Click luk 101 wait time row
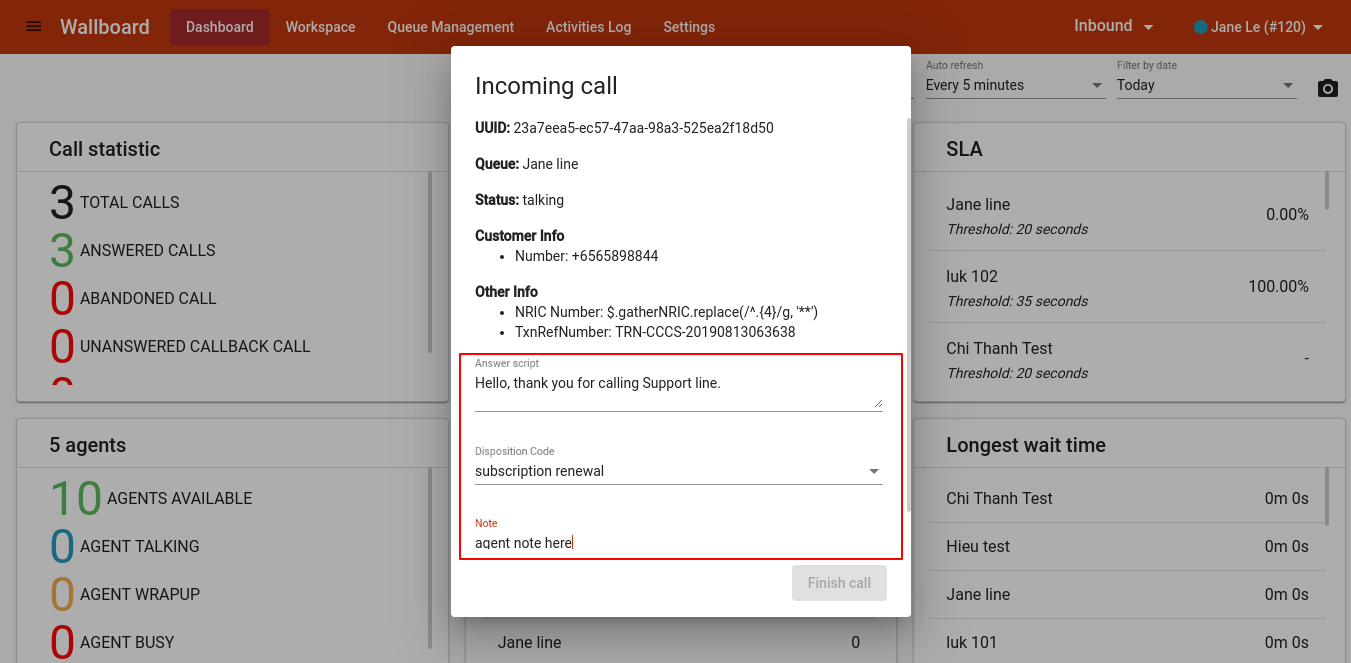Screen dimensions: 1351x663 [1127, 642]
